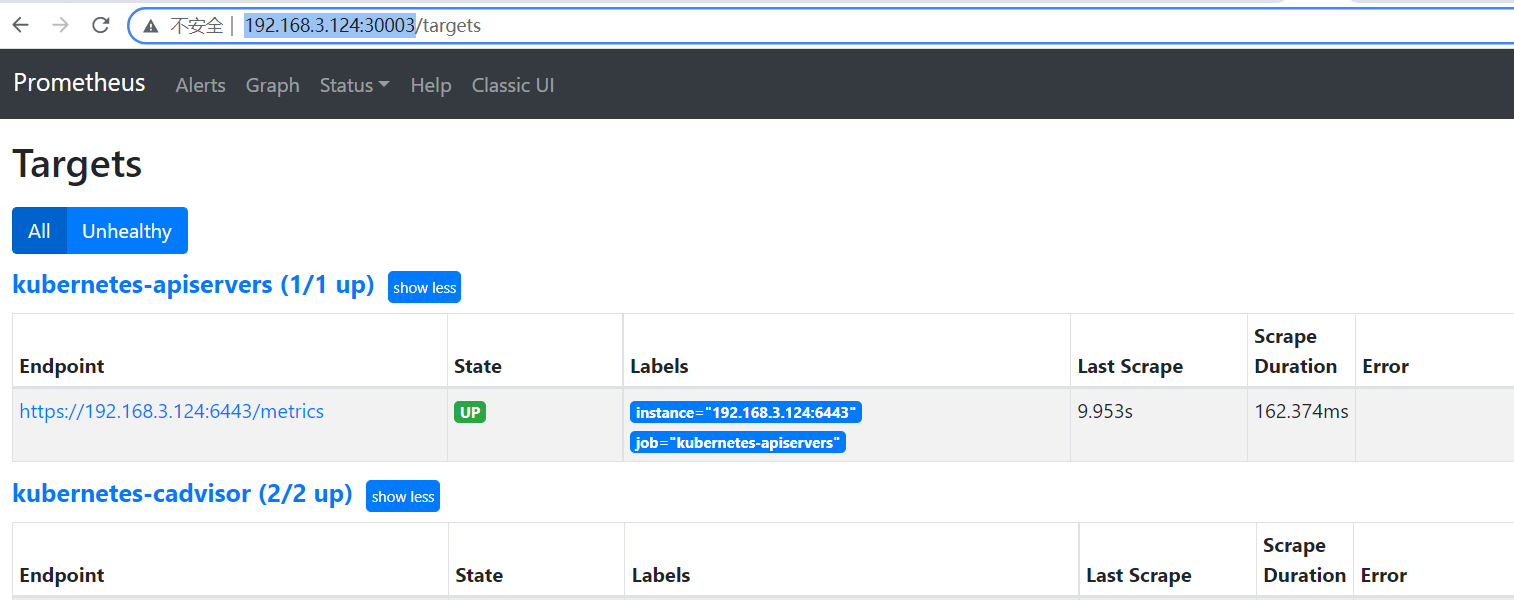Click Last Scrape header in cadvisor table
The height and width of the screenshot is (600, 1514).
point(1139,575)
